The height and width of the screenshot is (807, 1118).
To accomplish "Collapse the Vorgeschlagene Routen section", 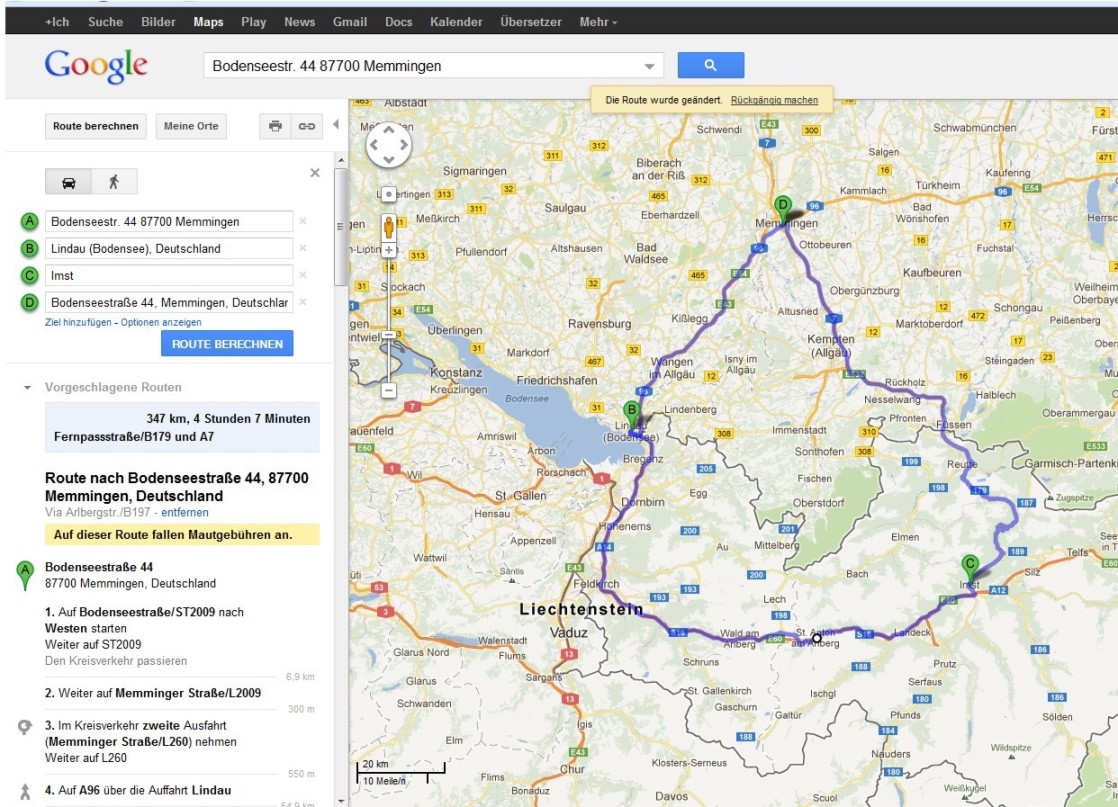I will click(x=28, y=388).
